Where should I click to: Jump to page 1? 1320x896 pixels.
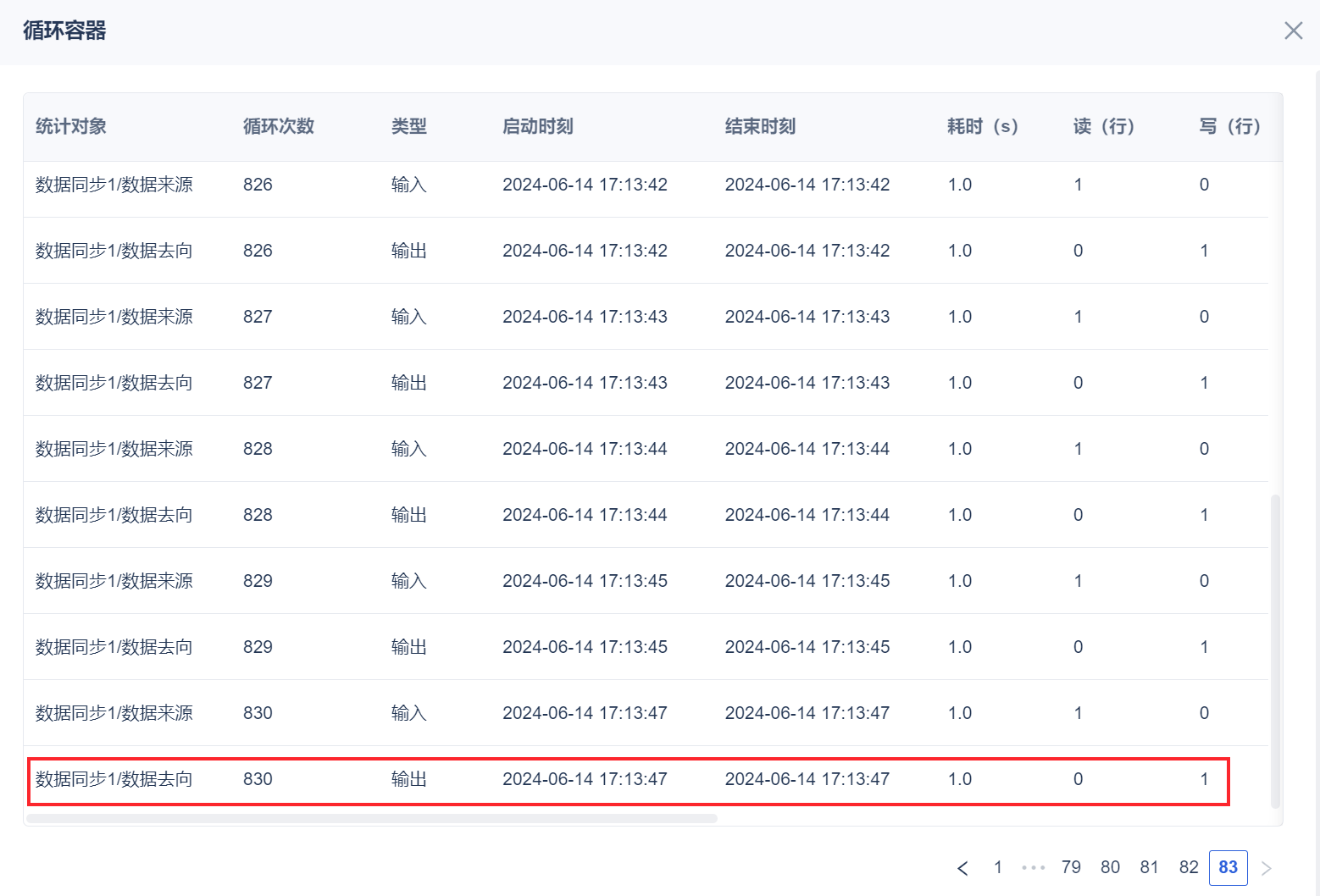[x=998, y=867]
